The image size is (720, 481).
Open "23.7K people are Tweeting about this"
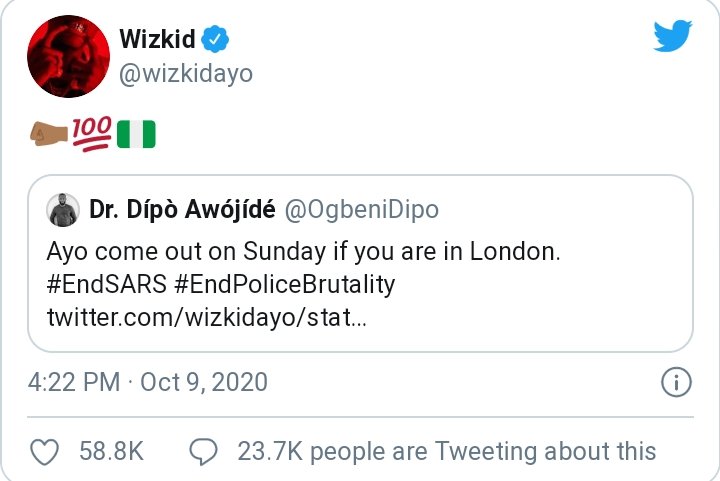pyautogui.click(x=446, y=452)
